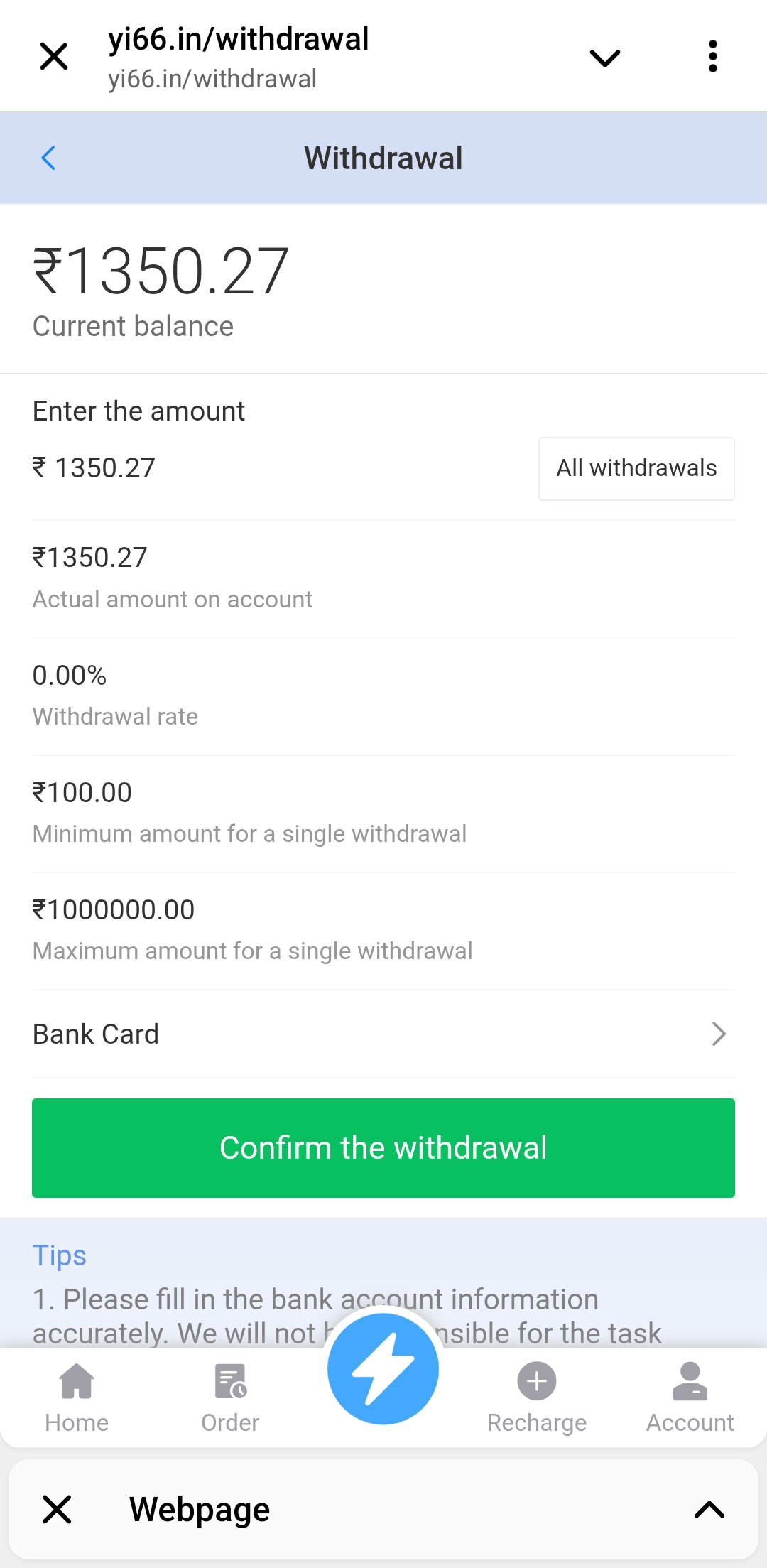Tap the yi66.in/withdrawal page title

click(239, 40)
